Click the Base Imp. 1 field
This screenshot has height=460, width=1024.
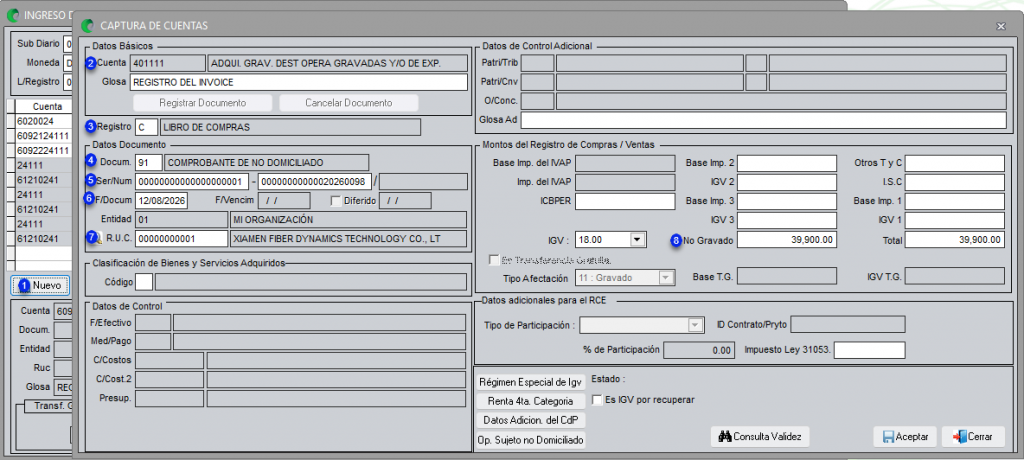coord(955,201)
